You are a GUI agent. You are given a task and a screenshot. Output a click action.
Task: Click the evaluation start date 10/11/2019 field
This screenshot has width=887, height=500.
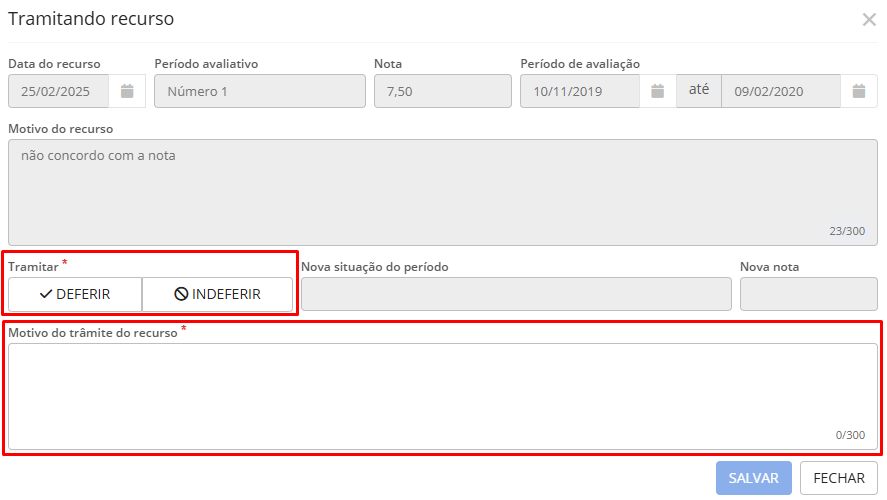580,91
